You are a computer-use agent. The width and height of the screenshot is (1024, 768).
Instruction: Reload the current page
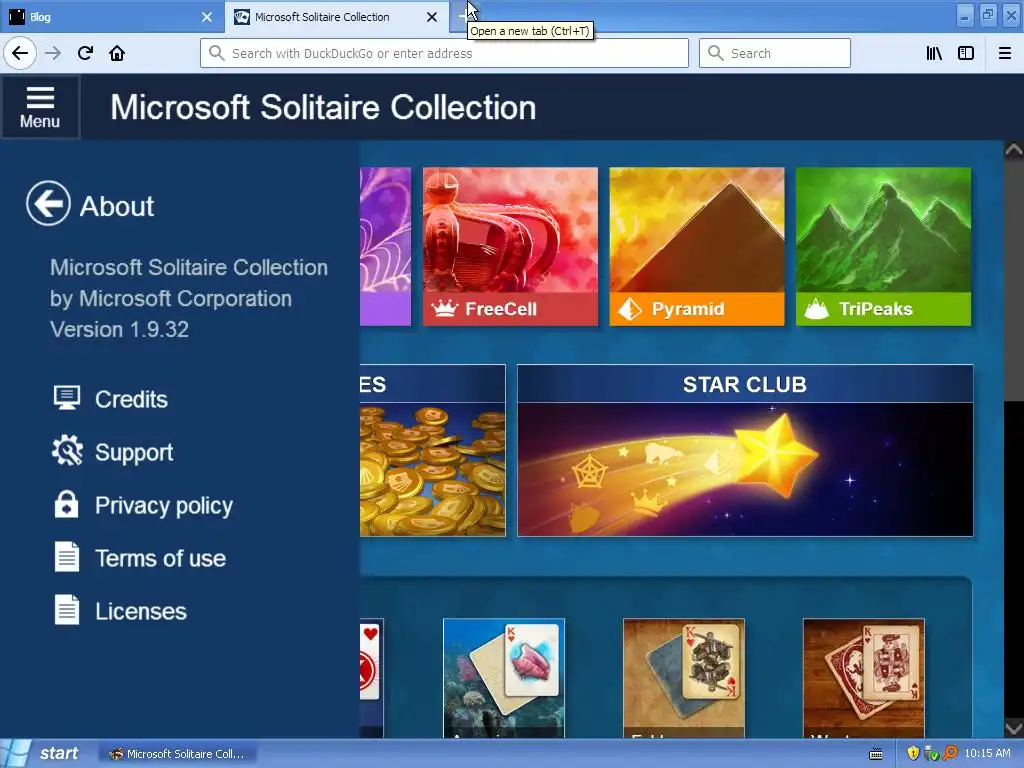(85, 53)
